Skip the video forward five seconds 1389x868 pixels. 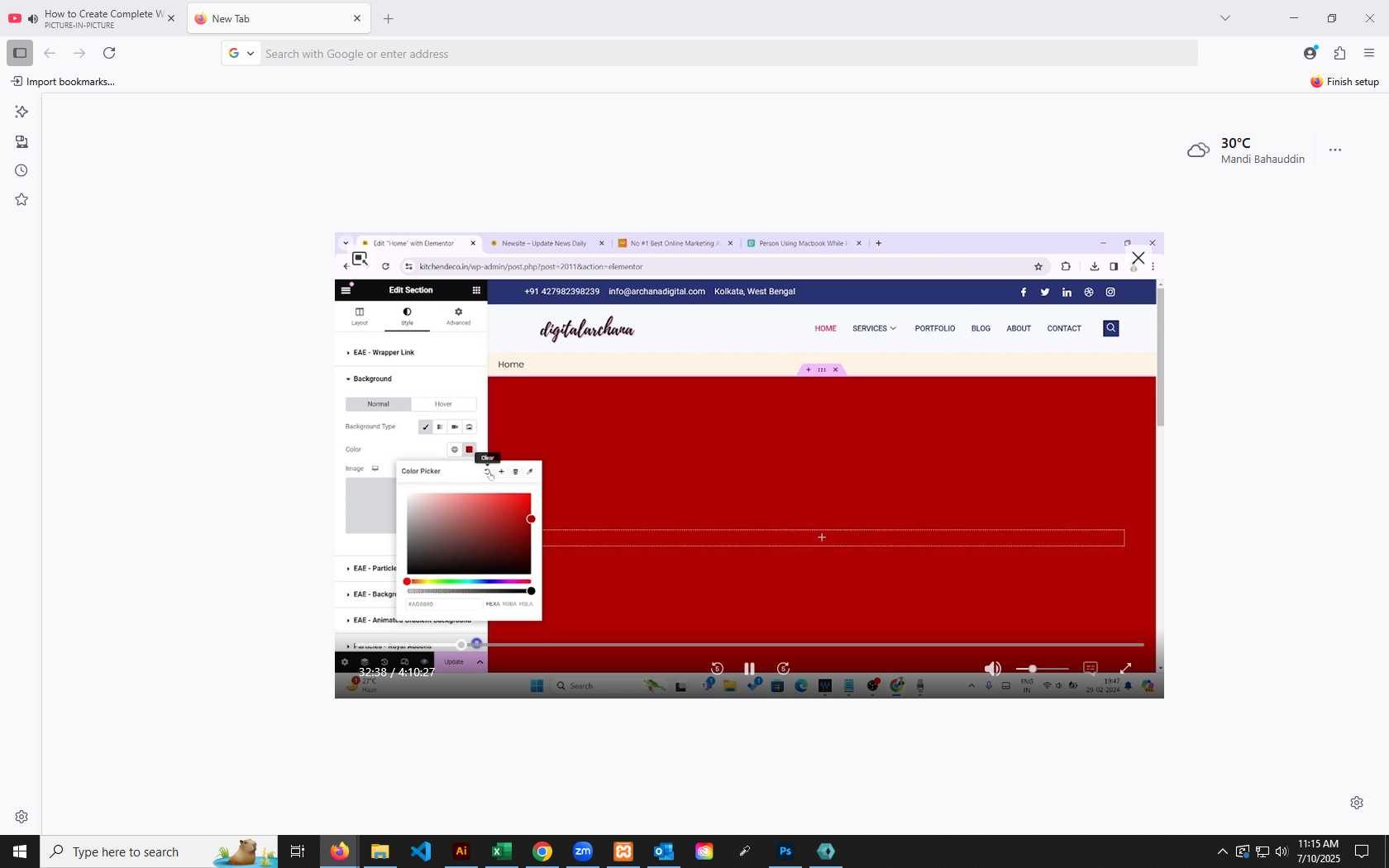(783, 668)
